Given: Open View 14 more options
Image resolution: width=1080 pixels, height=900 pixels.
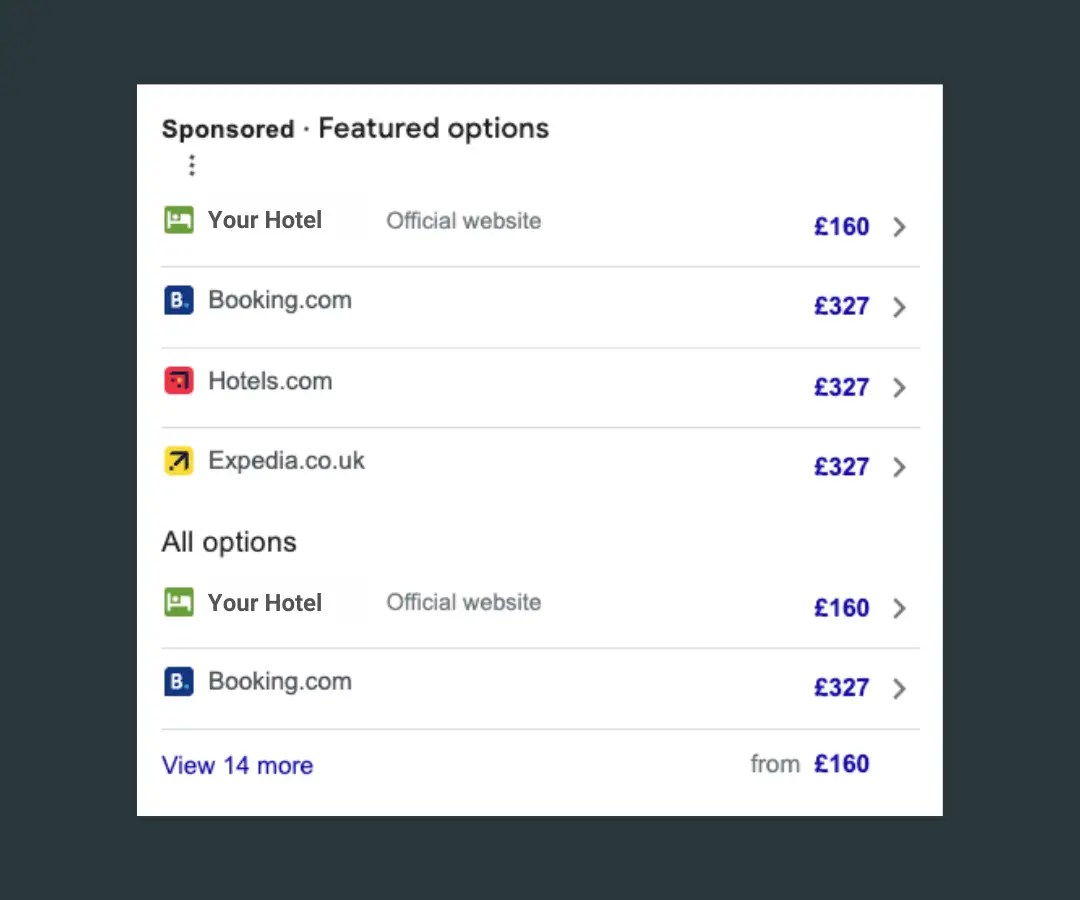Looking at the screenshot, I should tap(237, 765).
